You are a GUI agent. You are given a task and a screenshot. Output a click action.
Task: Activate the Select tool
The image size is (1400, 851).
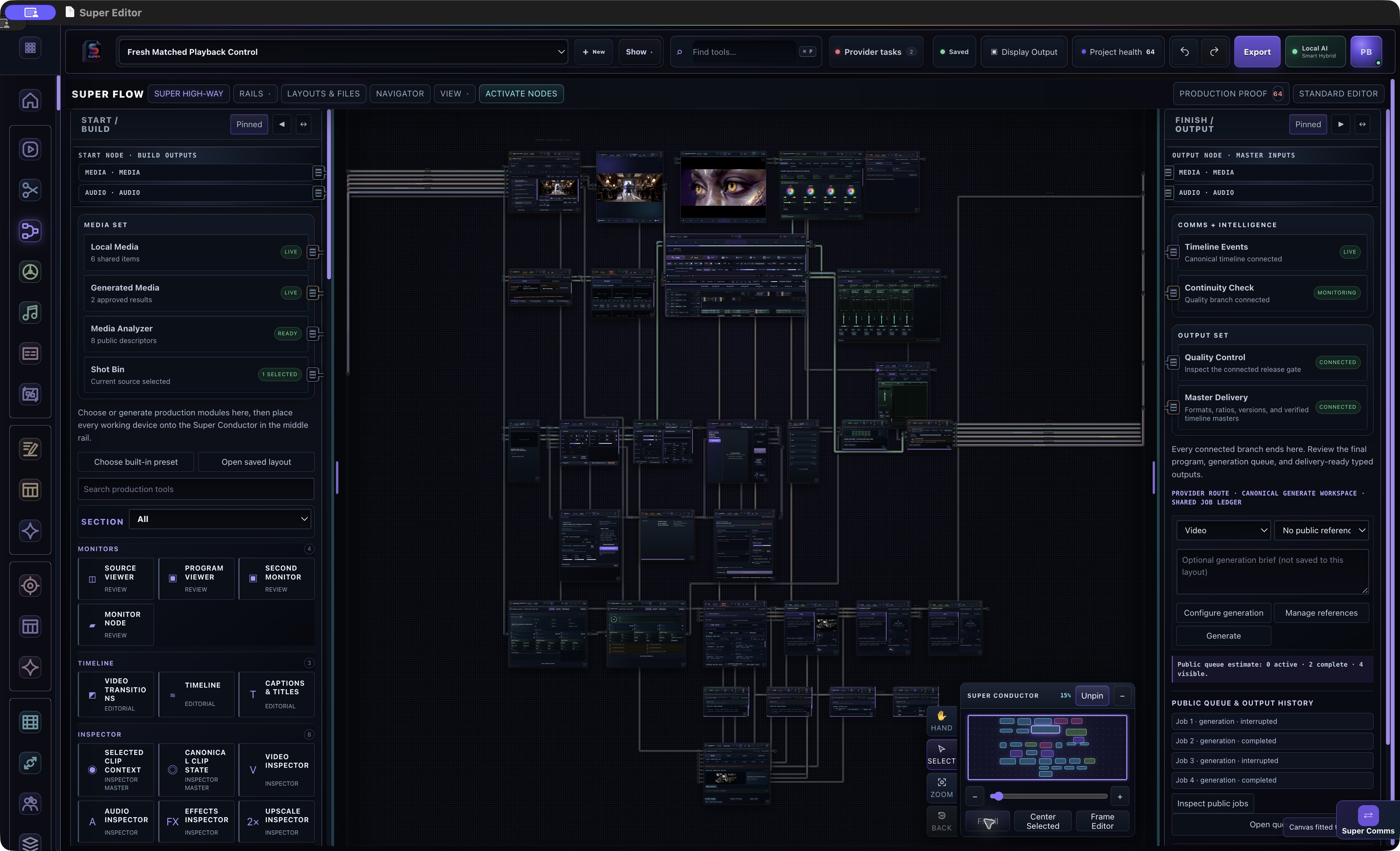pyautogui.click(x=941, y=755)
